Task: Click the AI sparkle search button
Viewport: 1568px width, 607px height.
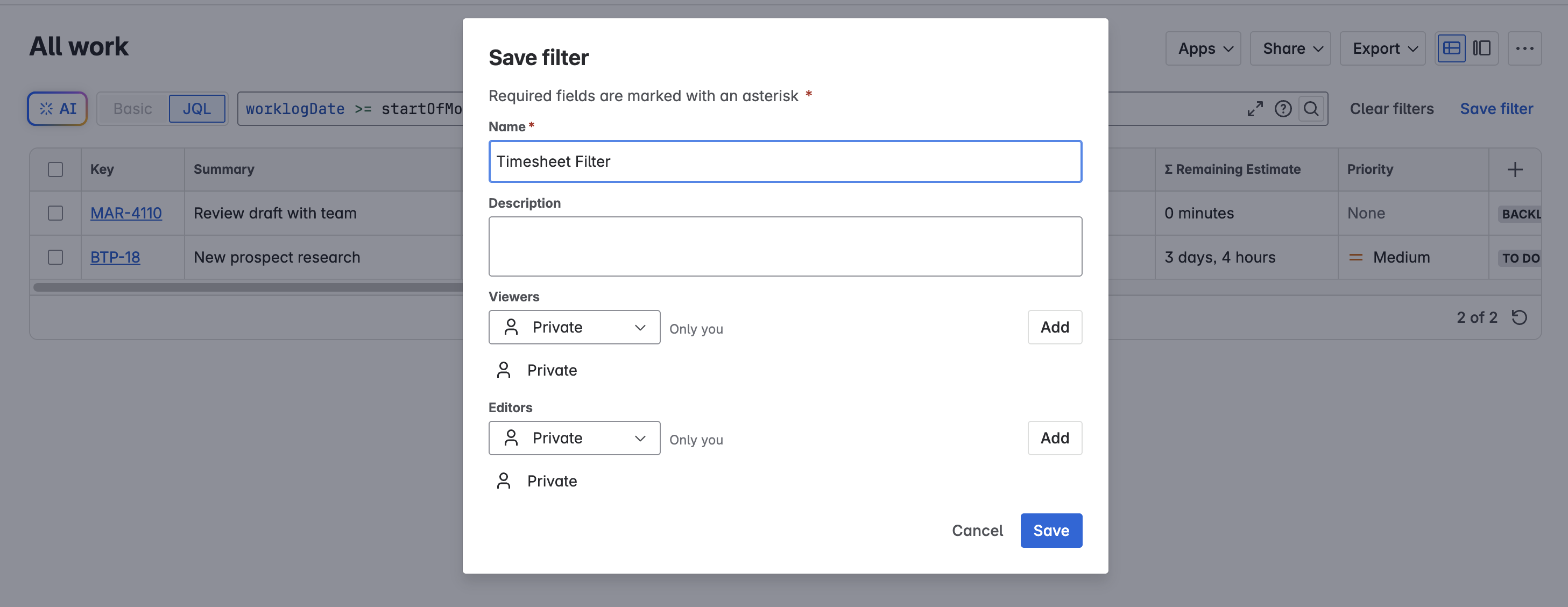Action: pyautogui.click(x=57, y=108)
